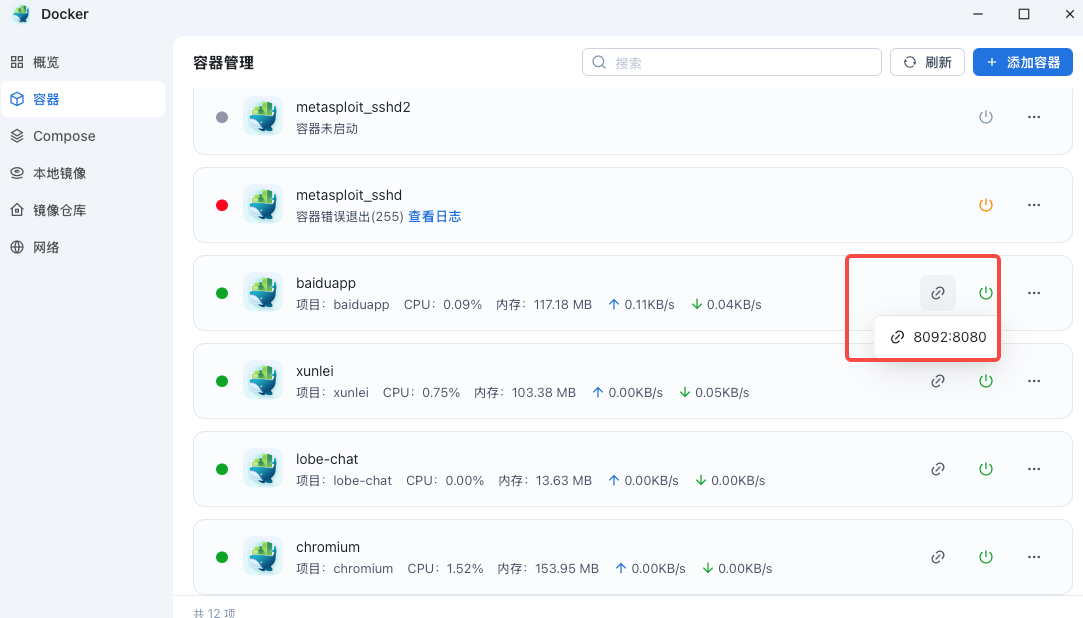Click the 添加容器 button
Screen dimensions: 1083x618
[1022, 62]
